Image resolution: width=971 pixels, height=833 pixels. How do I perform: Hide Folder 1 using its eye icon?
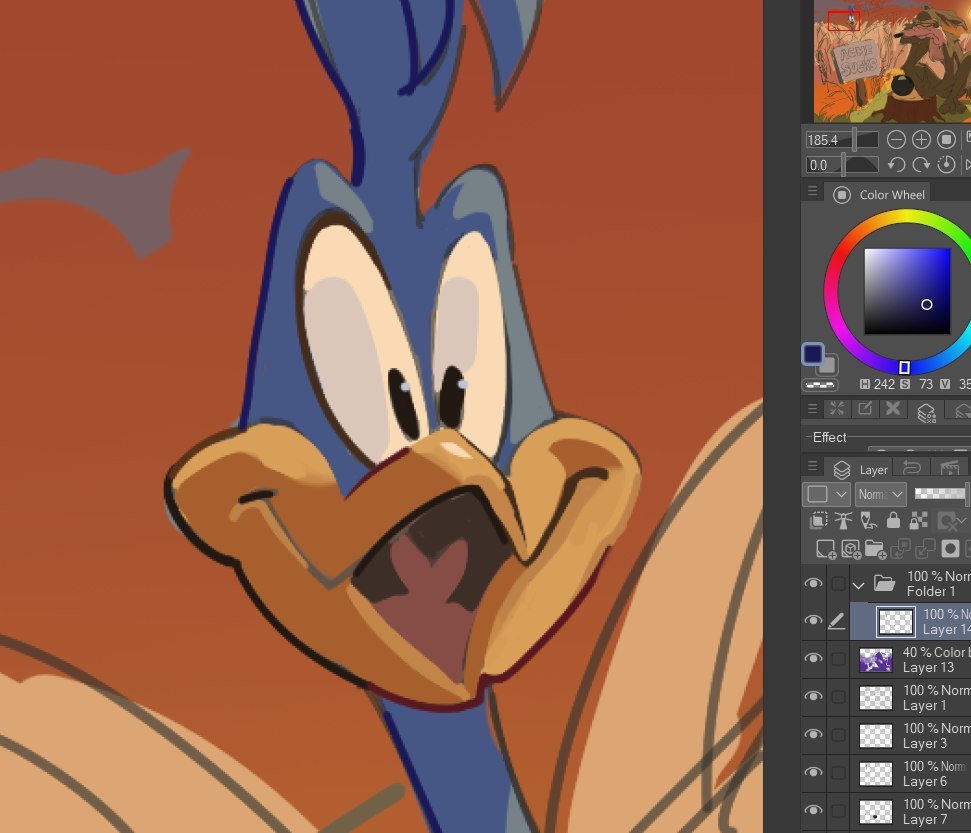point(814,583)
